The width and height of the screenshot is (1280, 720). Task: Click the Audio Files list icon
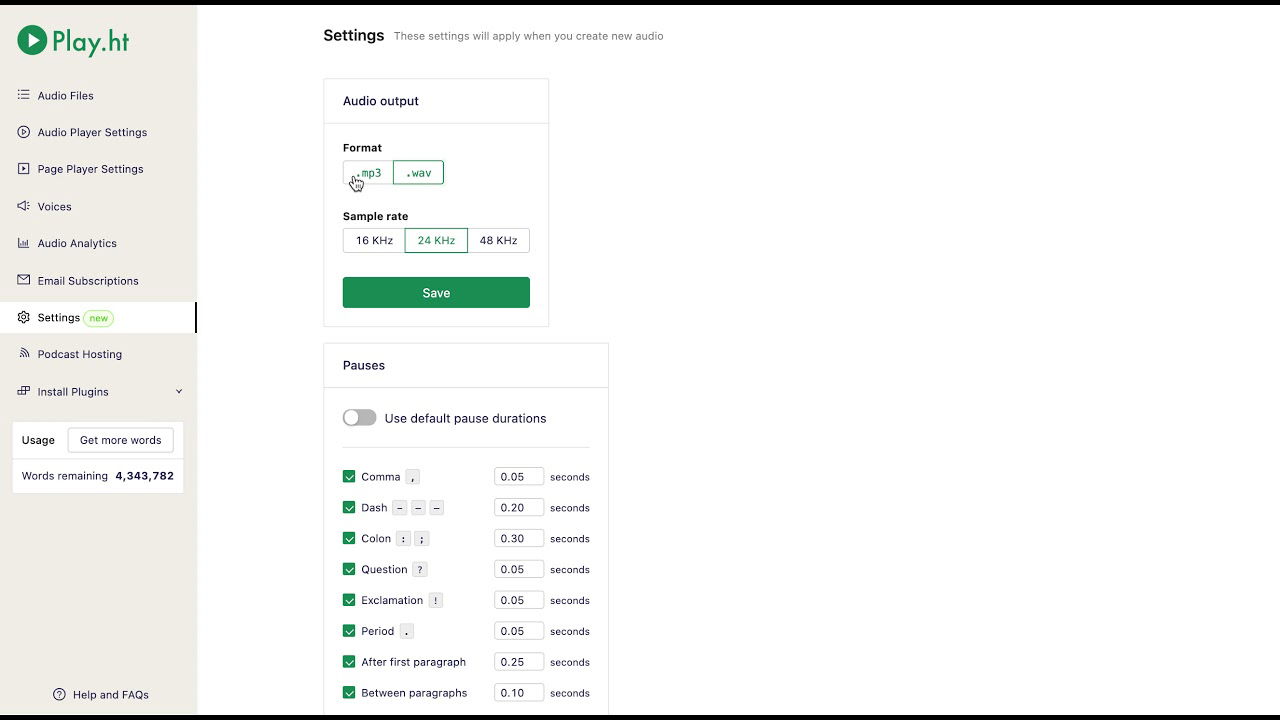coord(24,95)
